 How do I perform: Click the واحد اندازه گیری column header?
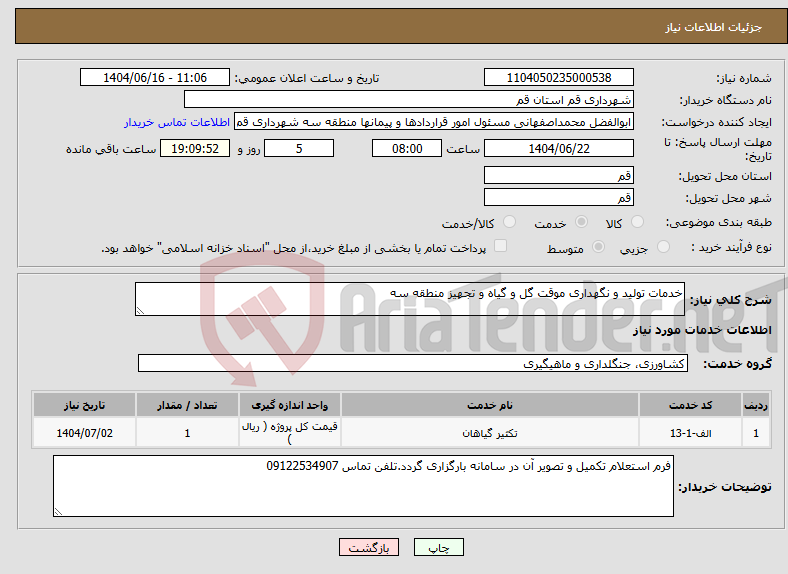click(x=289, y=405)
